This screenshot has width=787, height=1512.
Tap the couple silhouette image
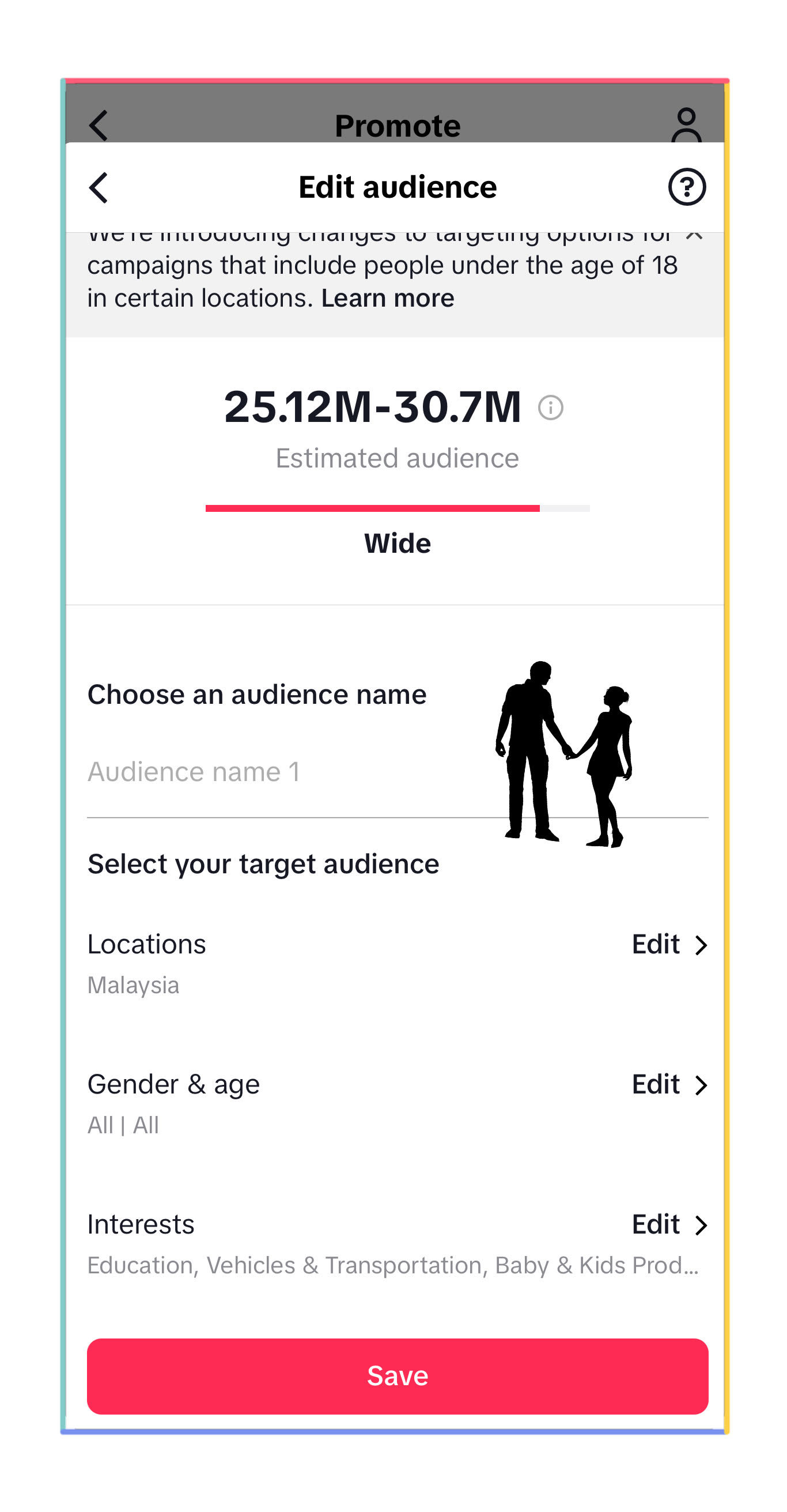(x=563, y=754)
